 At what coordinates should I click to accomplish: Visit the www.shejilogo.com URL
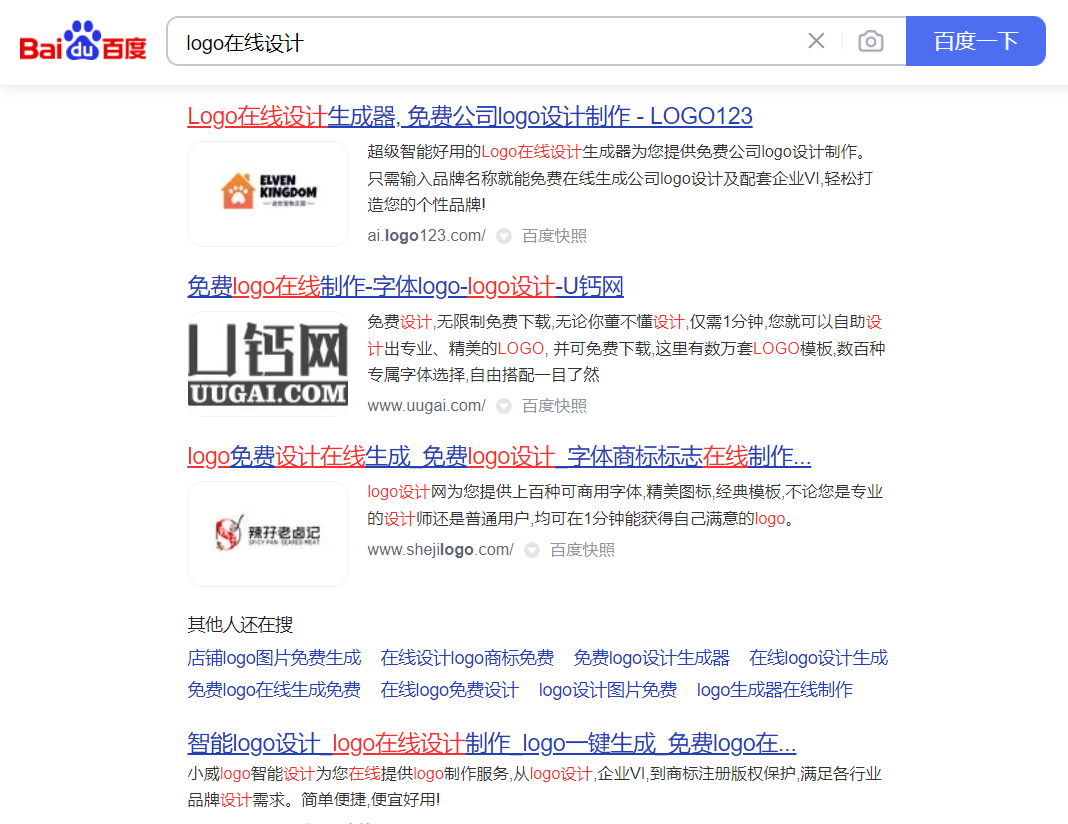tap(441, 550)
